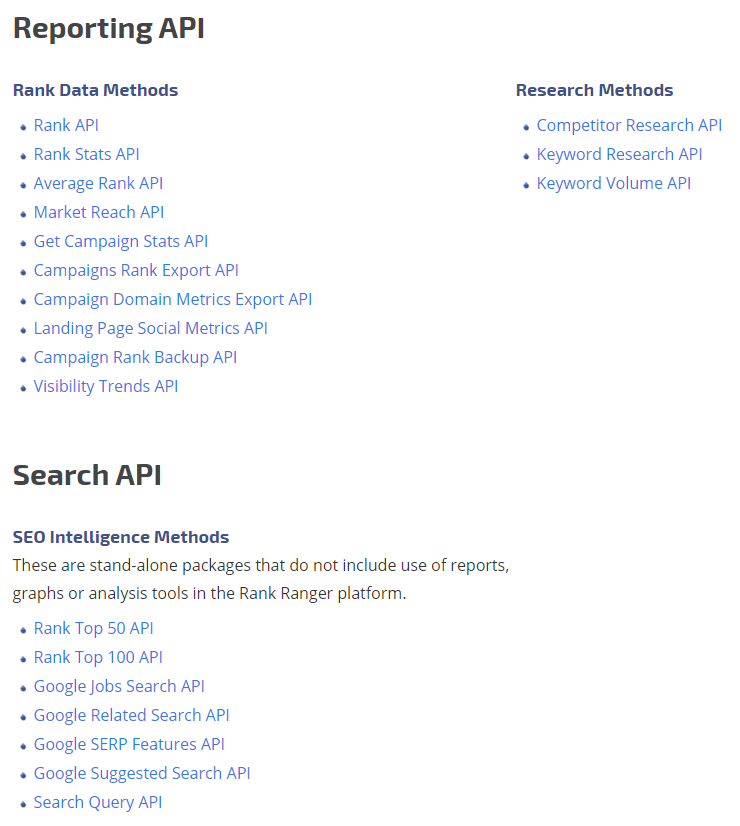Viewport: 740px width, 826px height.
Task: Go to Market Reach API
Action: pyautogui.click(x=99, y=212)
